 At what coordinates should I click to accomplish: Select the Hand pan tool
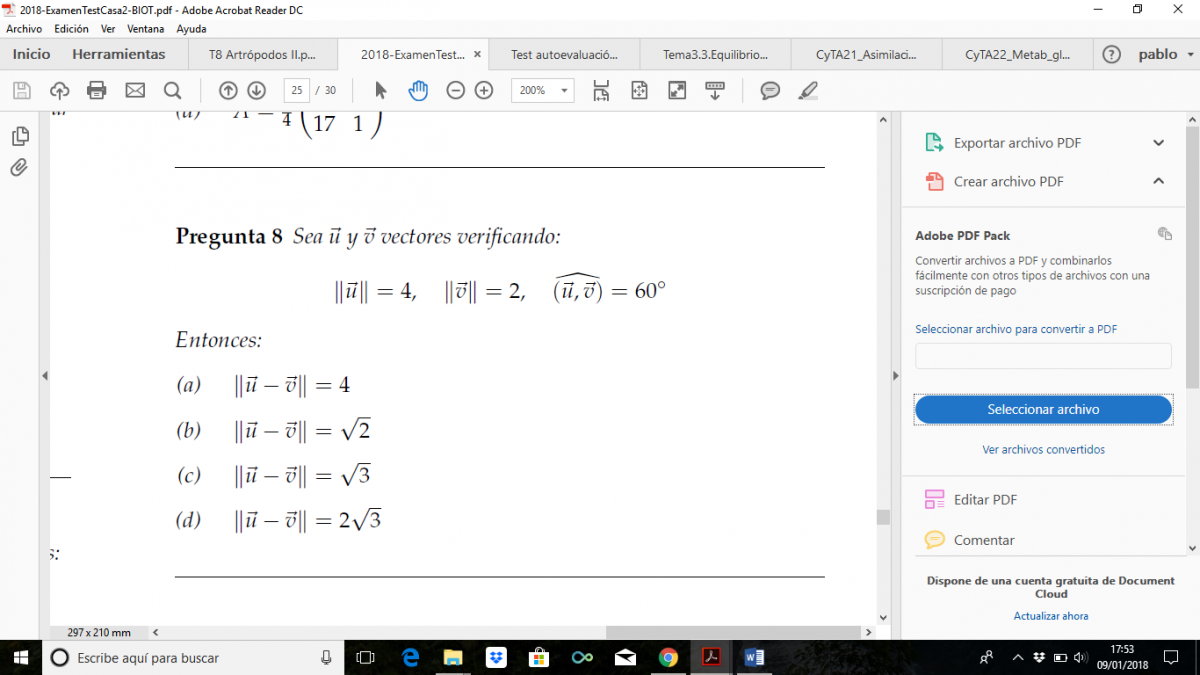pyautogui.click(x=418, y=91)
